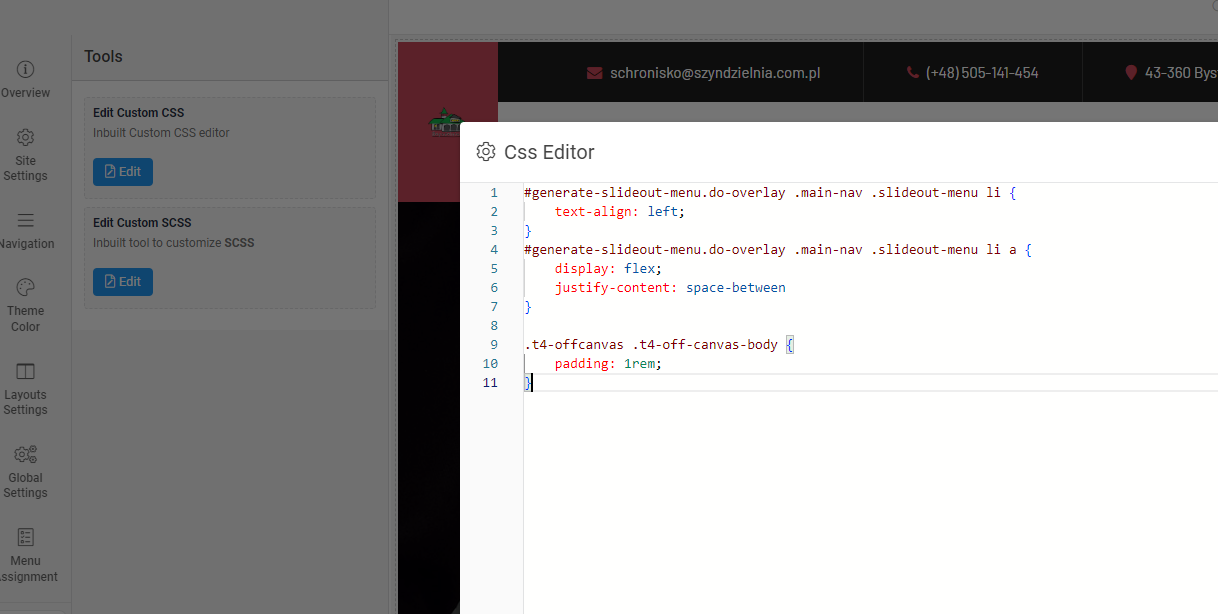Click the display: flex code line
Image resolution: width=1218 pixels, height=614 pixels.
[608, 269]
